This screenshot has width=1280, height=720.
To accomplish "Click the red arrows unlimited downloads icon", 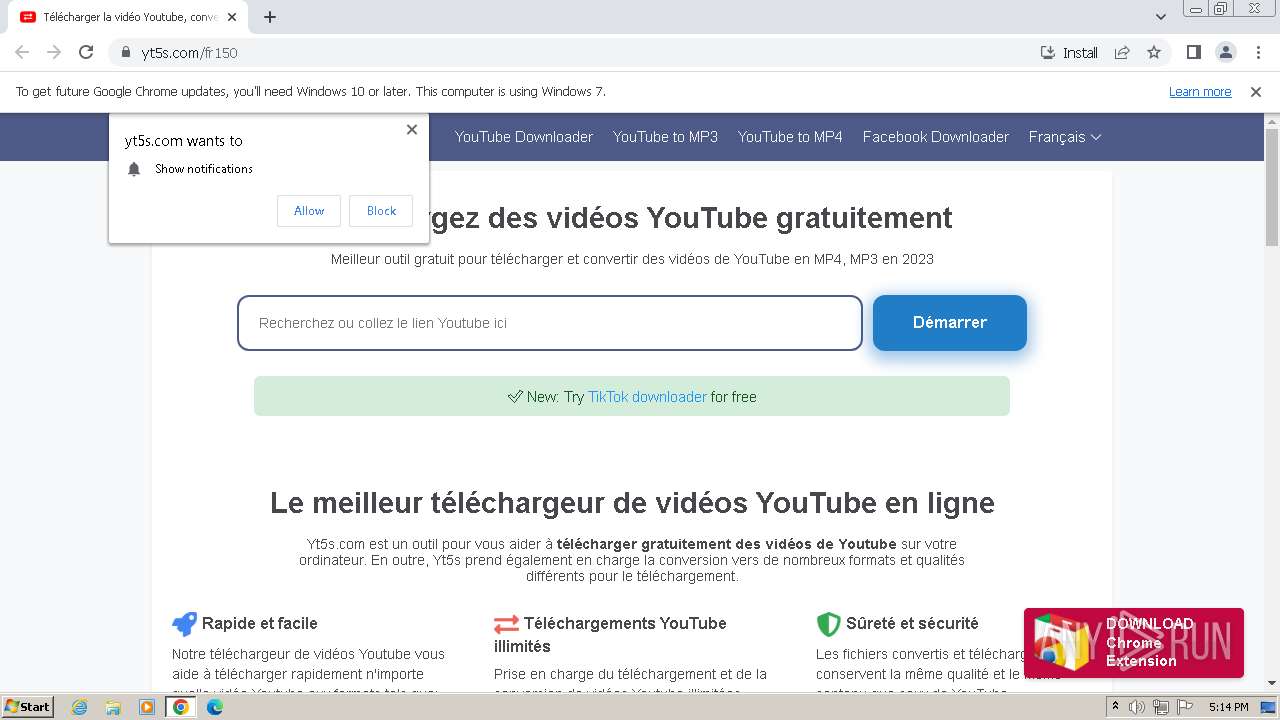I will pos(506,624).
